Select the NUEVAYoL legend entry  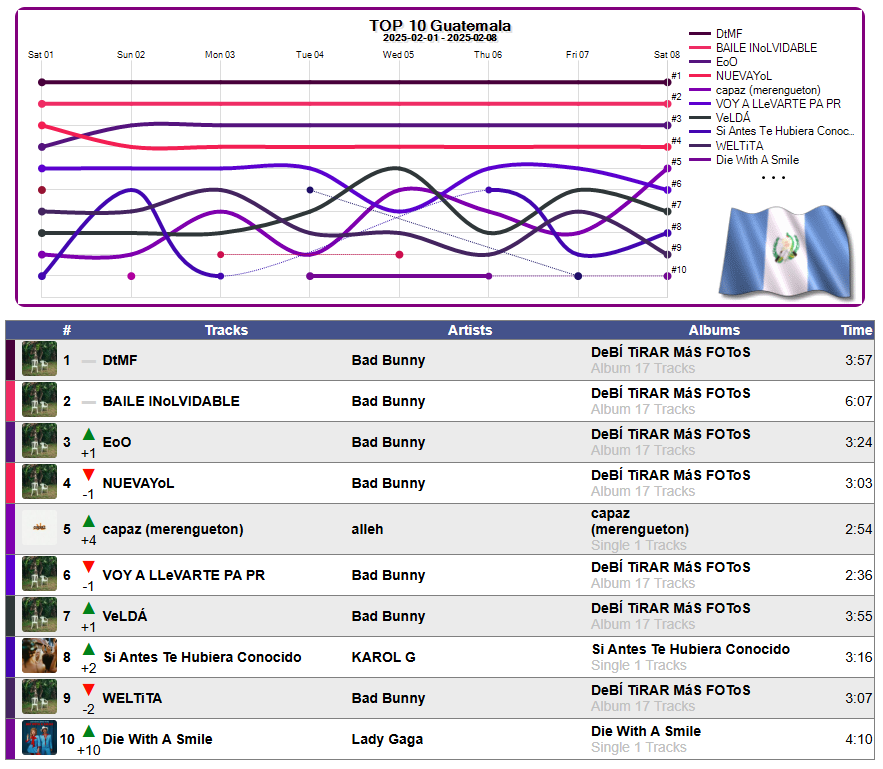point(731,75)
